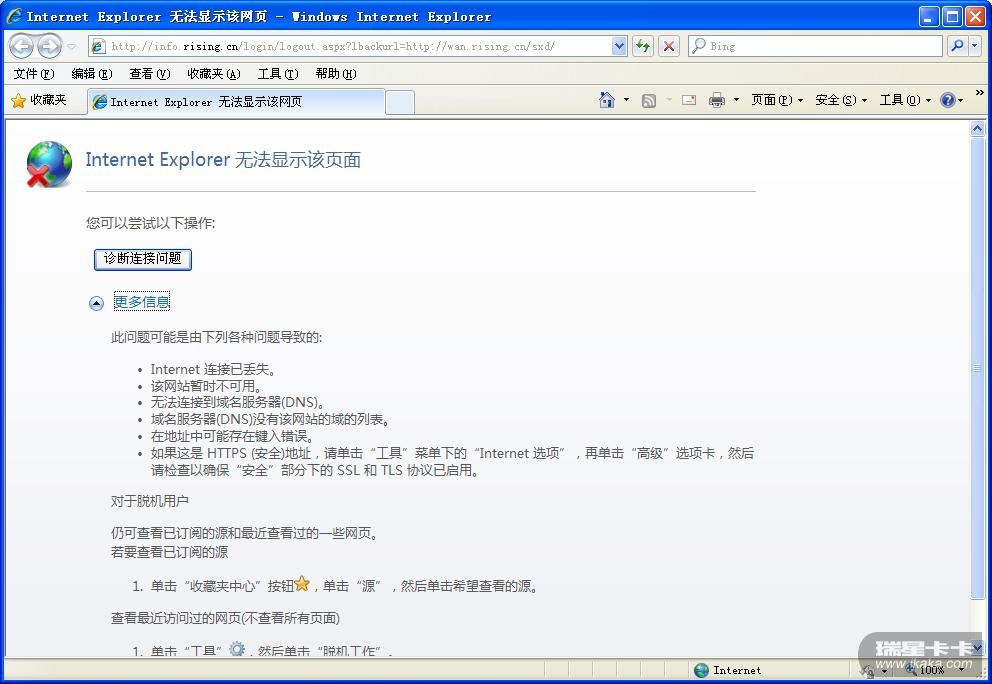The width and height of the screenshot is (992, 684).
Task: Click the 收藏夹 favorites star button
Action: pos(39,100)
